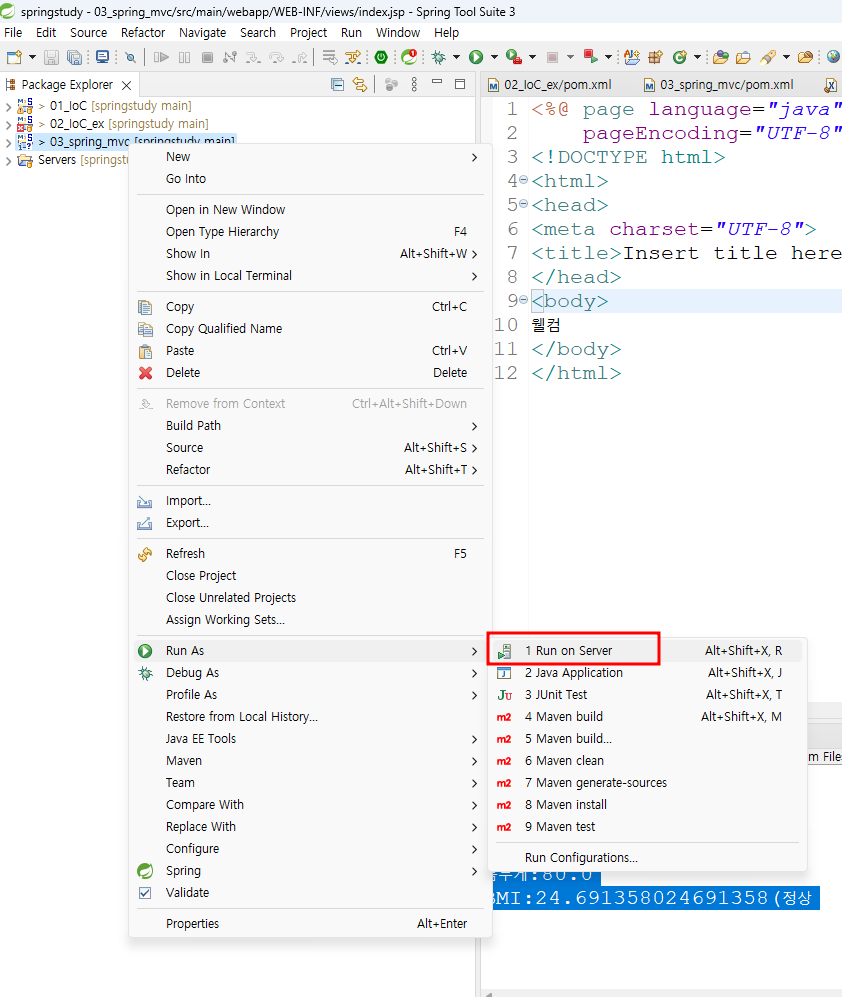Click the New file toolbar icon
Screen dimensions: 842x997
[x=14, y=57]
